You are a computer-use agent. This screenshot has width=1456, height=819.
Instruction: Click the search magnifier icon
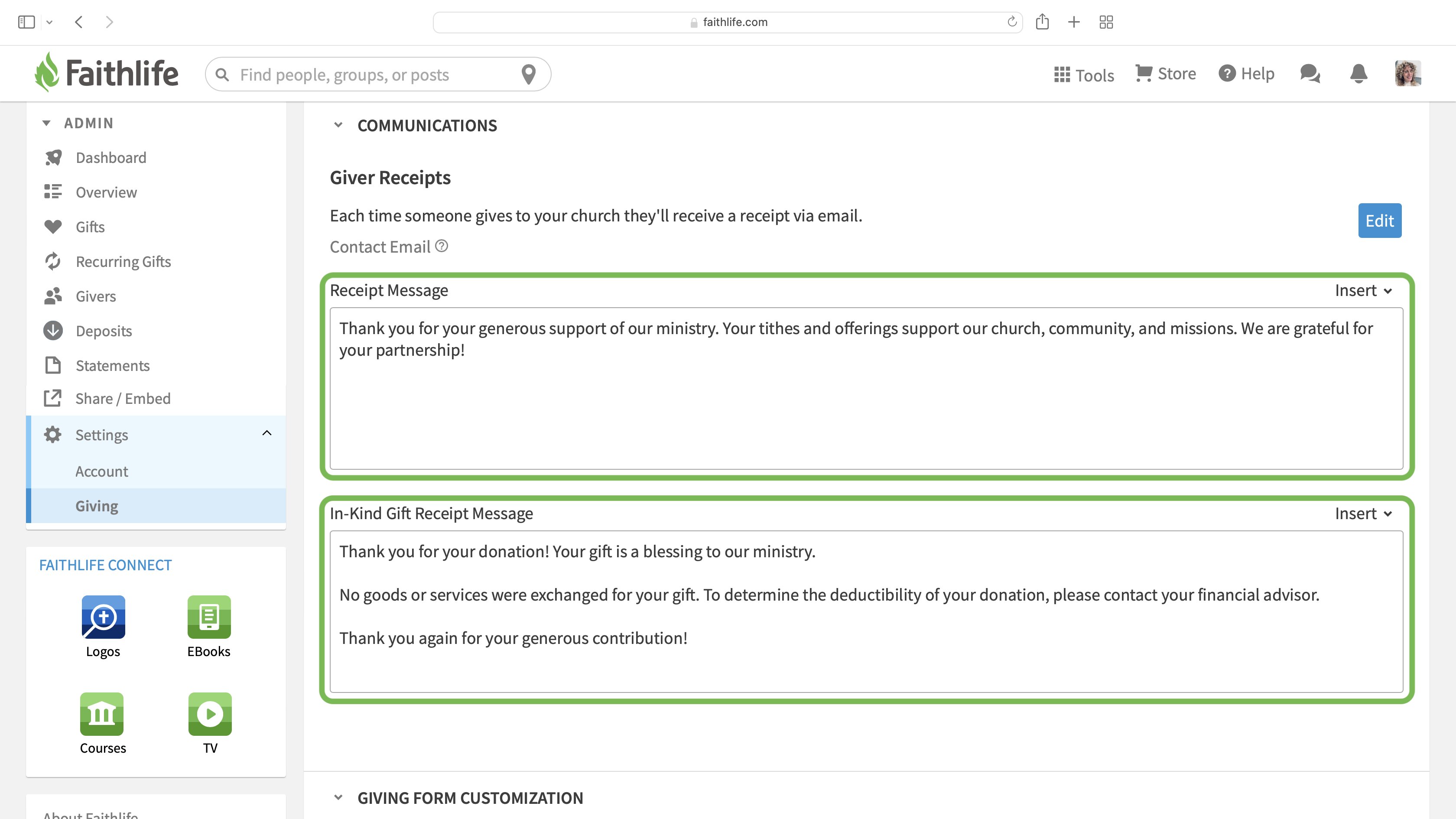tap(222, 75)
